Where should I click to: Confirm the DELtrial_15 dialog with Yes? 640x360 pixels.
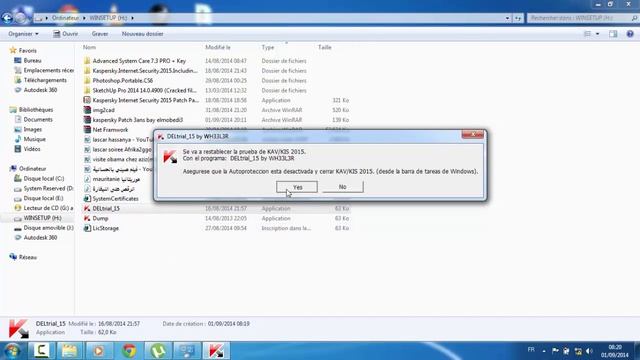pyautogui.click(x=297, y=187)
